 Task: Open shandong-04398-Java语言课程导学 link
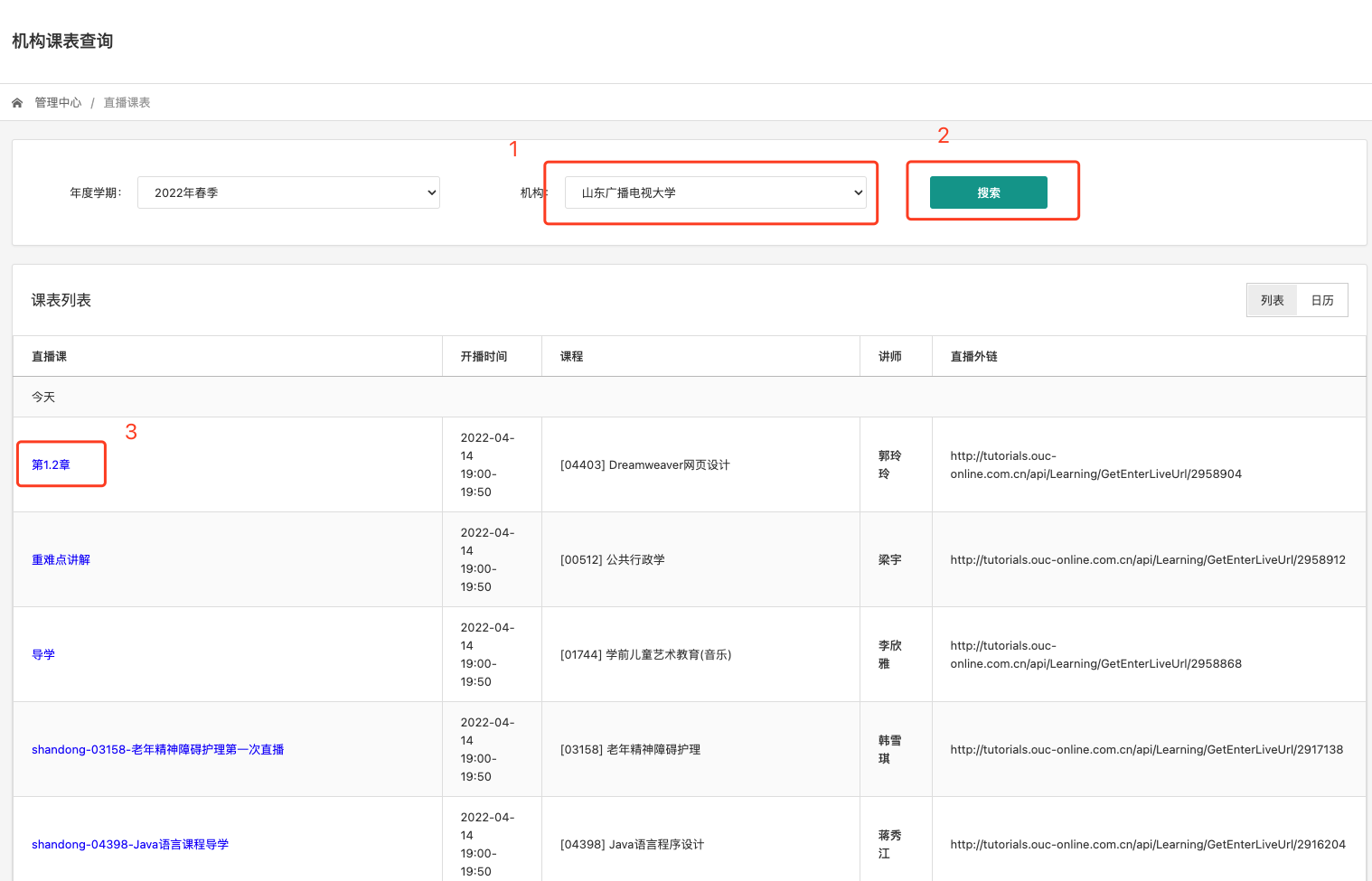(130, 844)
